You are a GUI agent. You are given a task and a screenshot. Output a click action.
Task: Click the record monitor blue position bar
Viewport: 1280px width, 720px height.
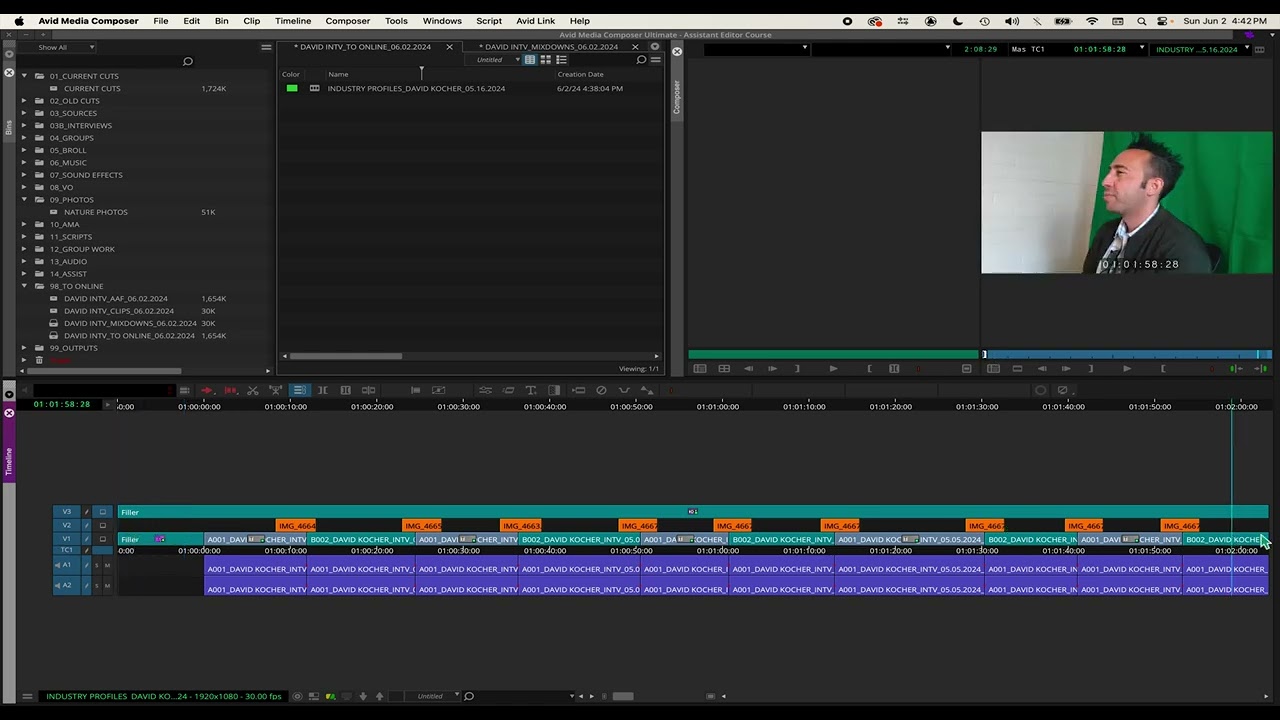pyautogui.click(x=1127, y=354)
